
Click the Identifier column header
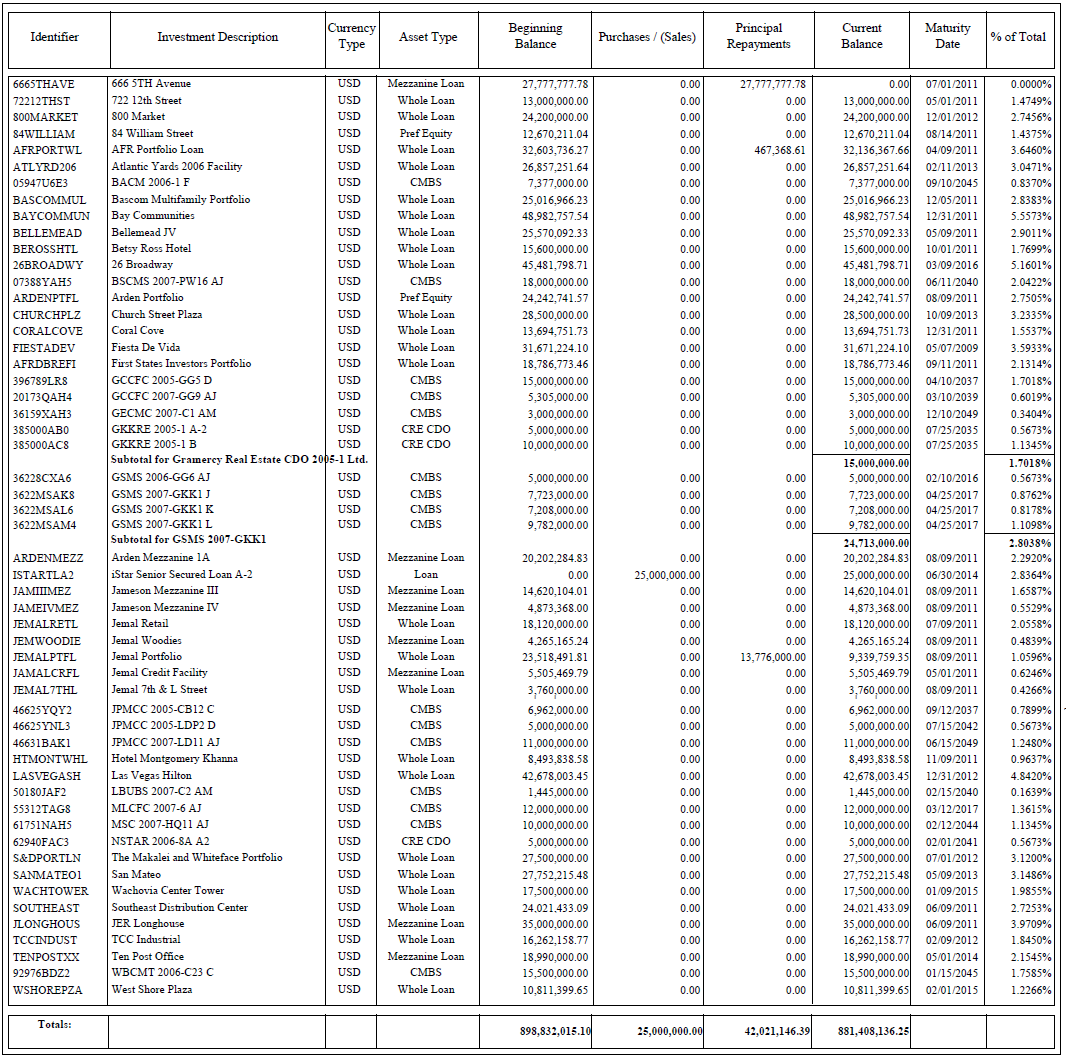coord(55,37)
